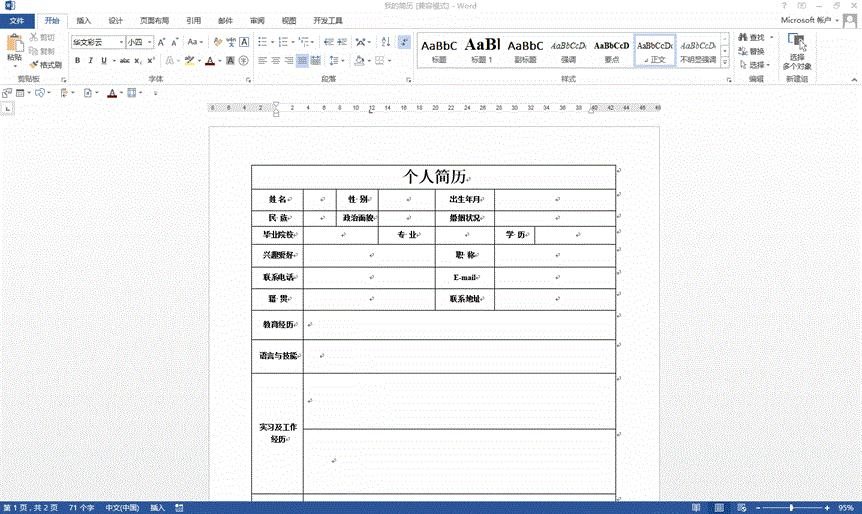
Task: Toggle Bold formatting
Action: [77, 61]
